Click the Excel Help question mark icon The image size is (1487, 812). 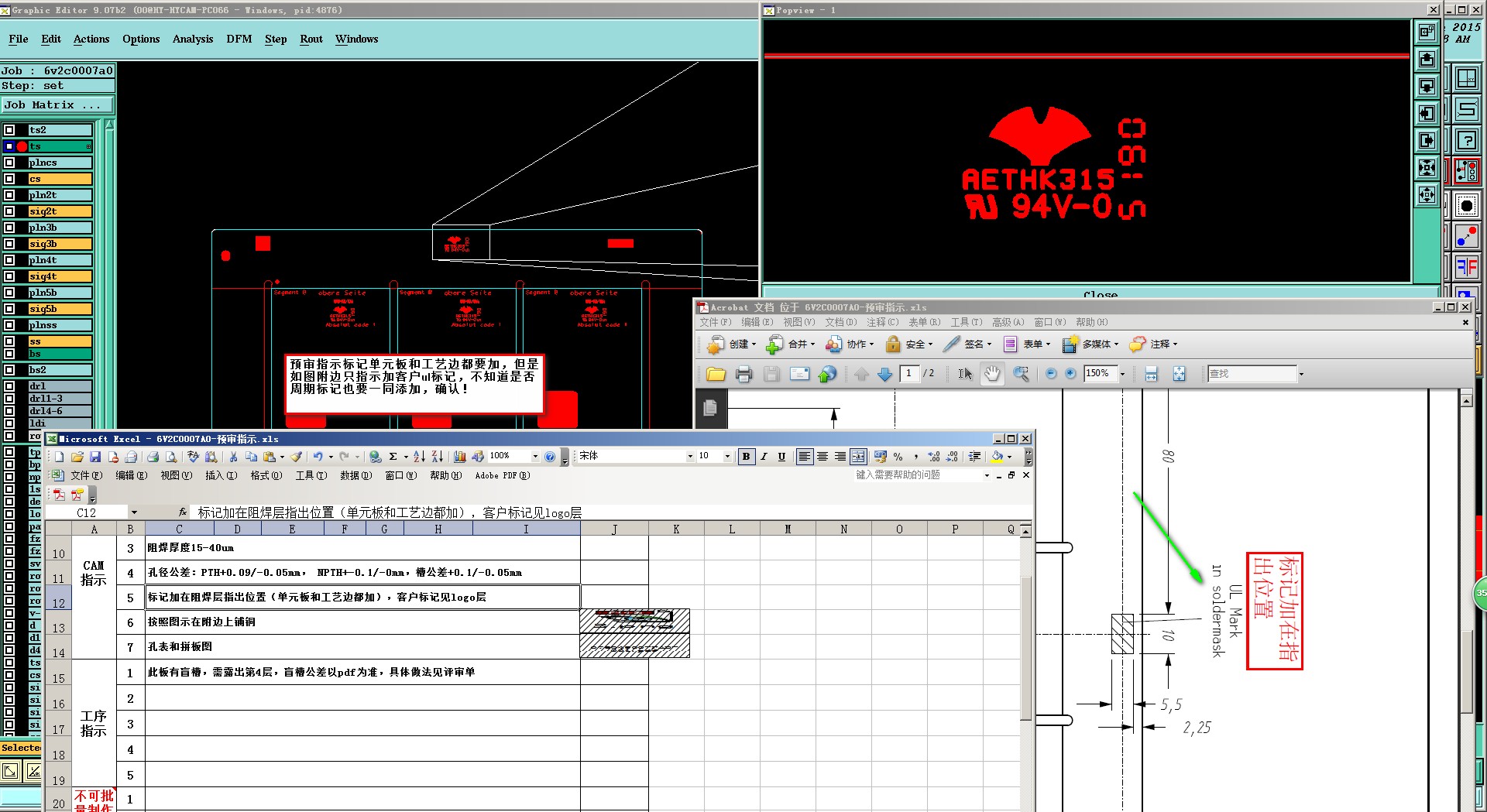[x=550, y=457]
